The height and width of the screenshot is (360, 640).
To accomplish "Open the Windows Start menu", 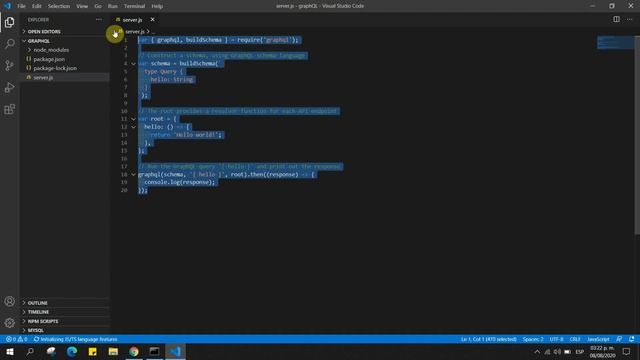I will (9, 351).
